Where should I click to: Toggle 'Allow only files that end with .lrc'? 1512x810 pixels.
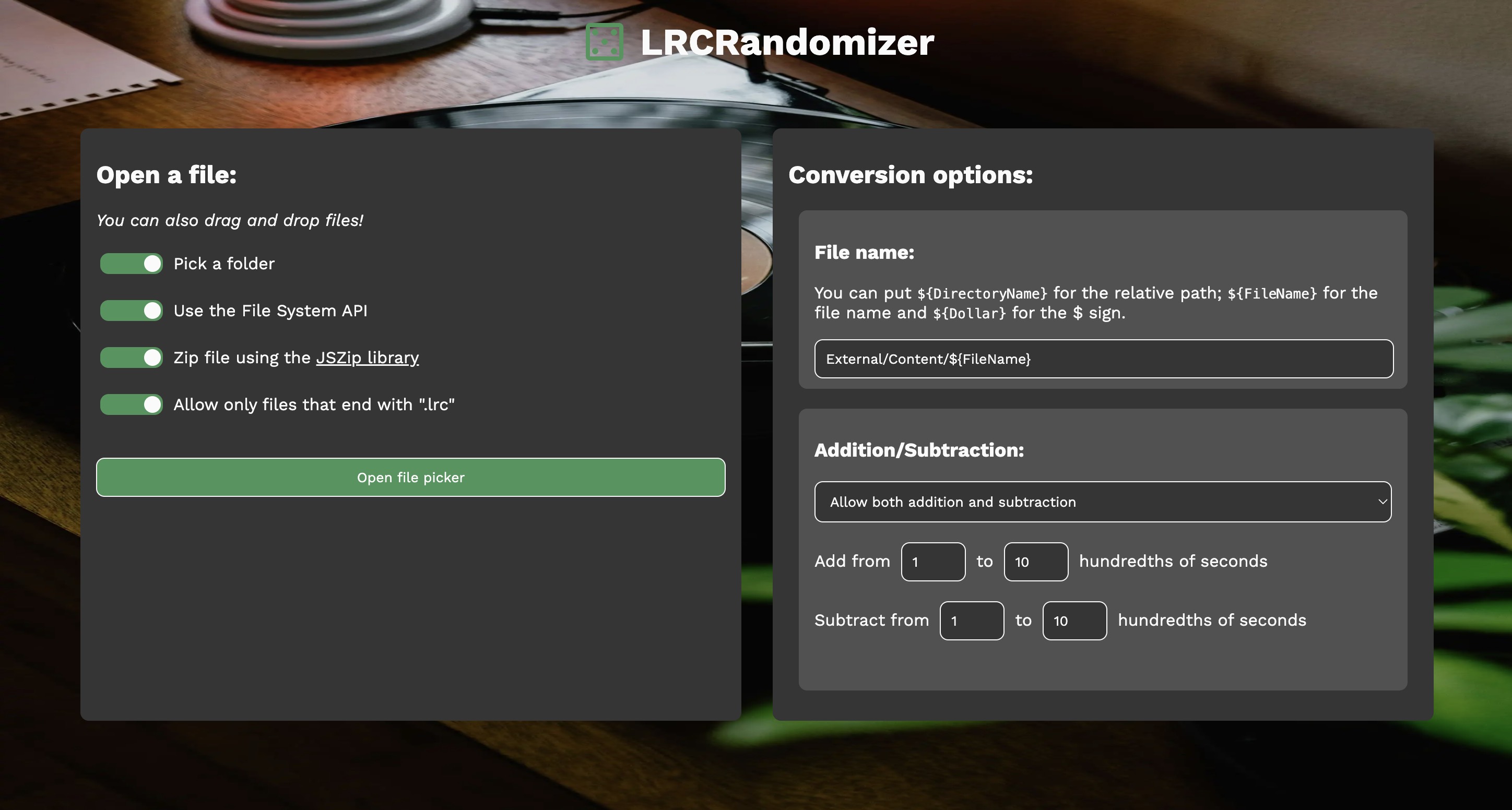tap(131, 404)
